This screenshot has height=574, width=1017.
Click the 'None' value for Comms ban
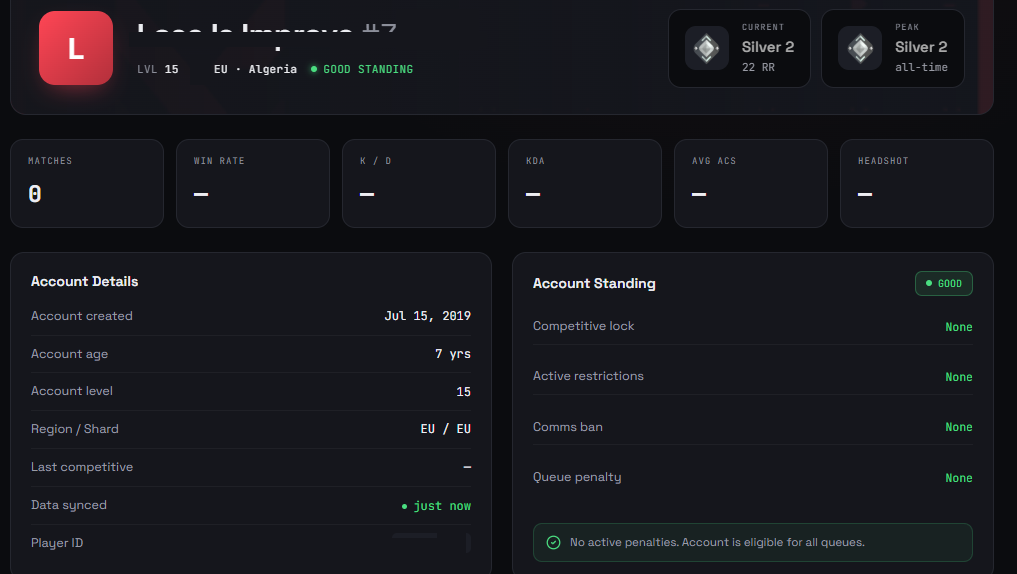959,427
